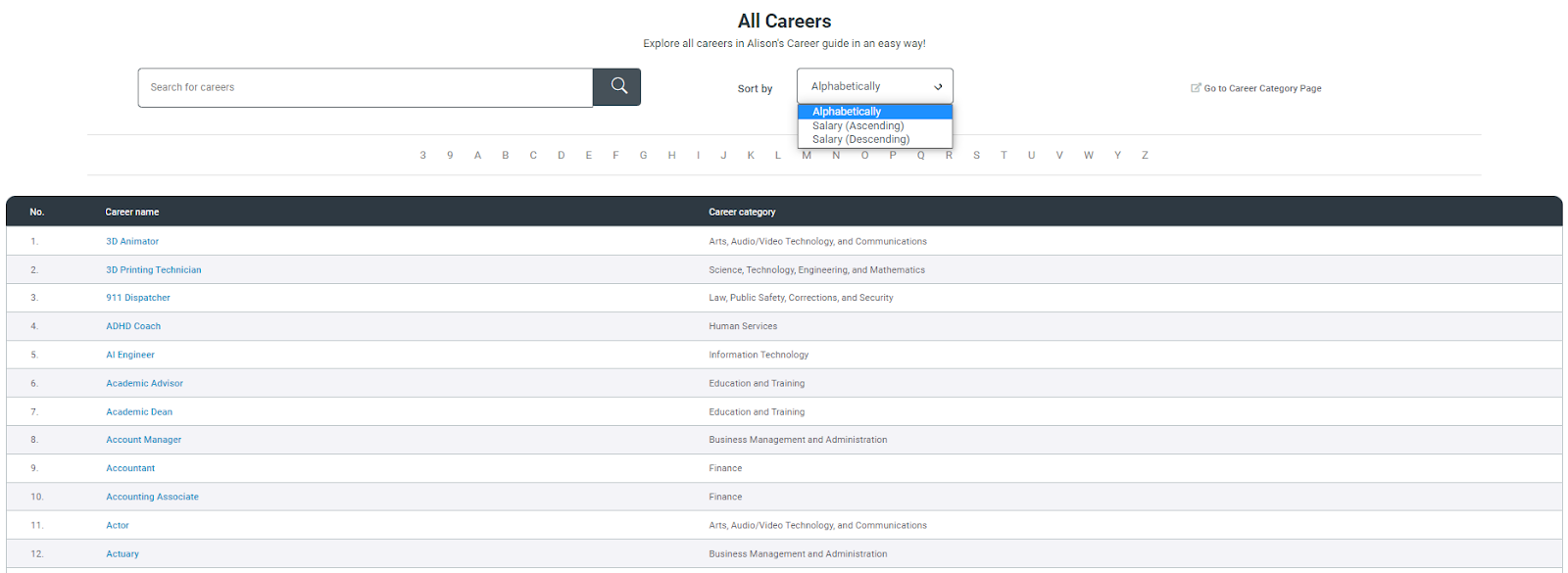This screenshot has width=1568, height=573.
Task: Select the highlighted Alphabetically option
Action: (x=847, y=112)
